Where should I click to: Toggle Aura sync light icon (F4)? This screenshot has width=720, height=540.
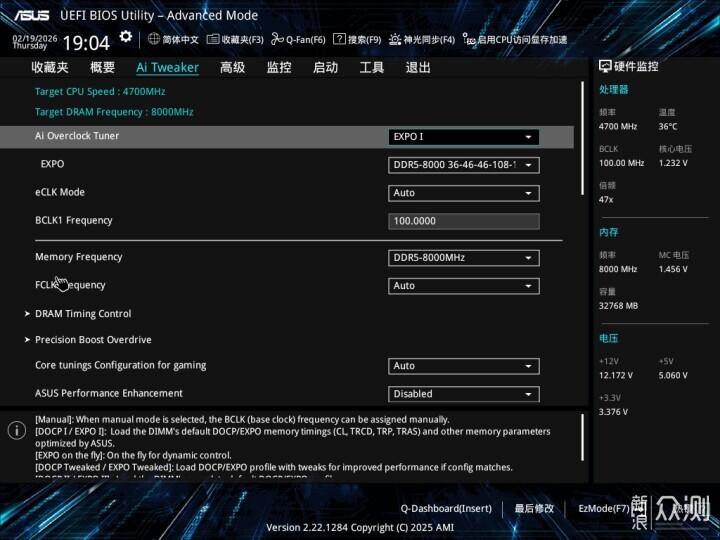pyautogui.click(x=395, y=39)
